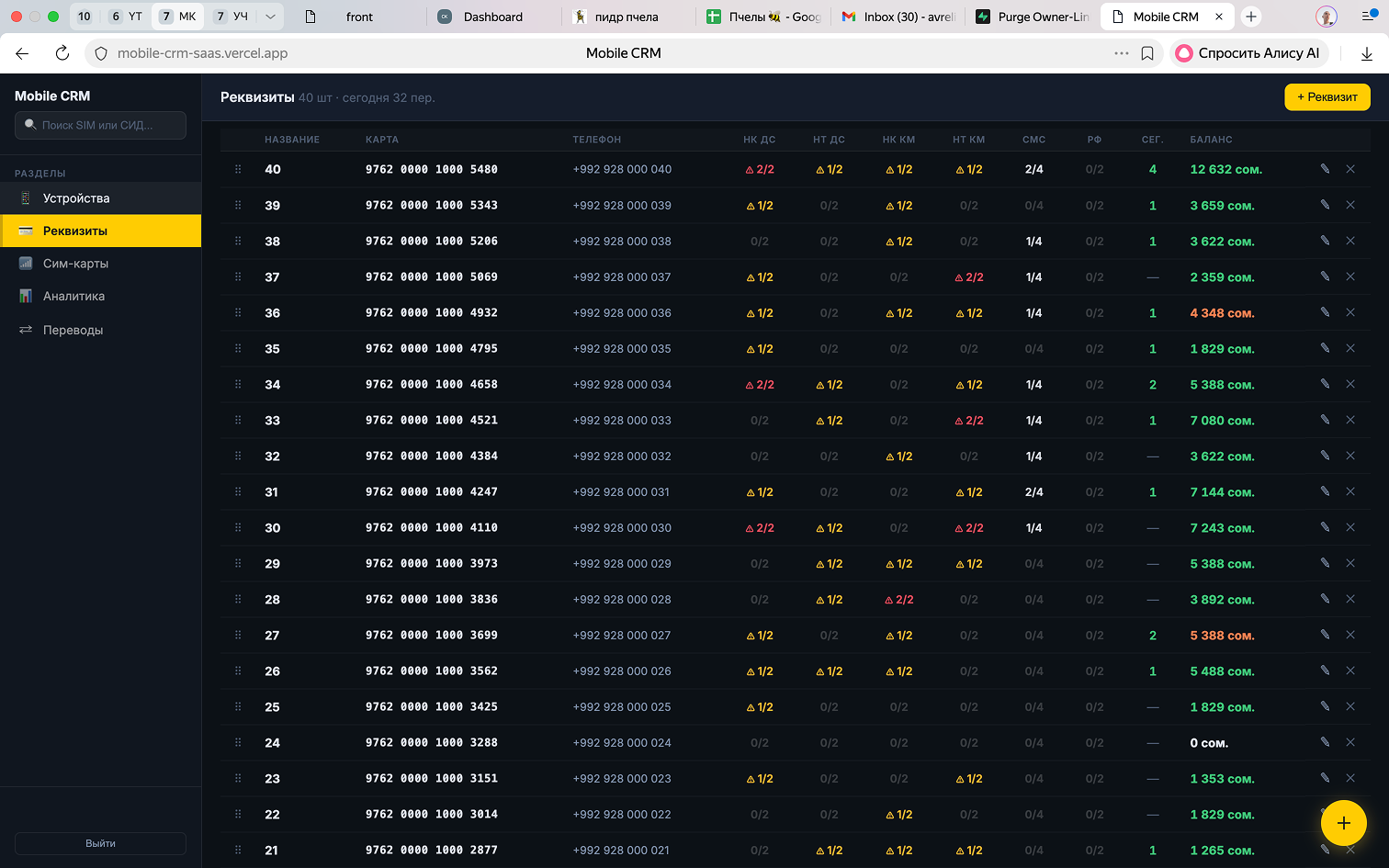Edit requisite row 40 with the pencil icon
The height and width of the screenshot is (868, 1389).
click(x=1325, y=169)
